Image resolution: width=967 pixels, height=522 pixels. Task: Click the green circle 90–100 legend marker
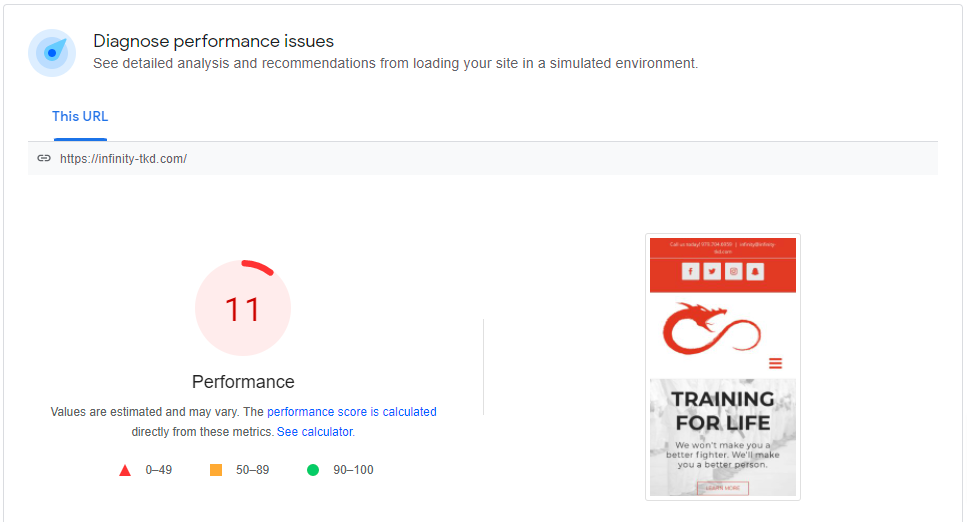point(313,470)
